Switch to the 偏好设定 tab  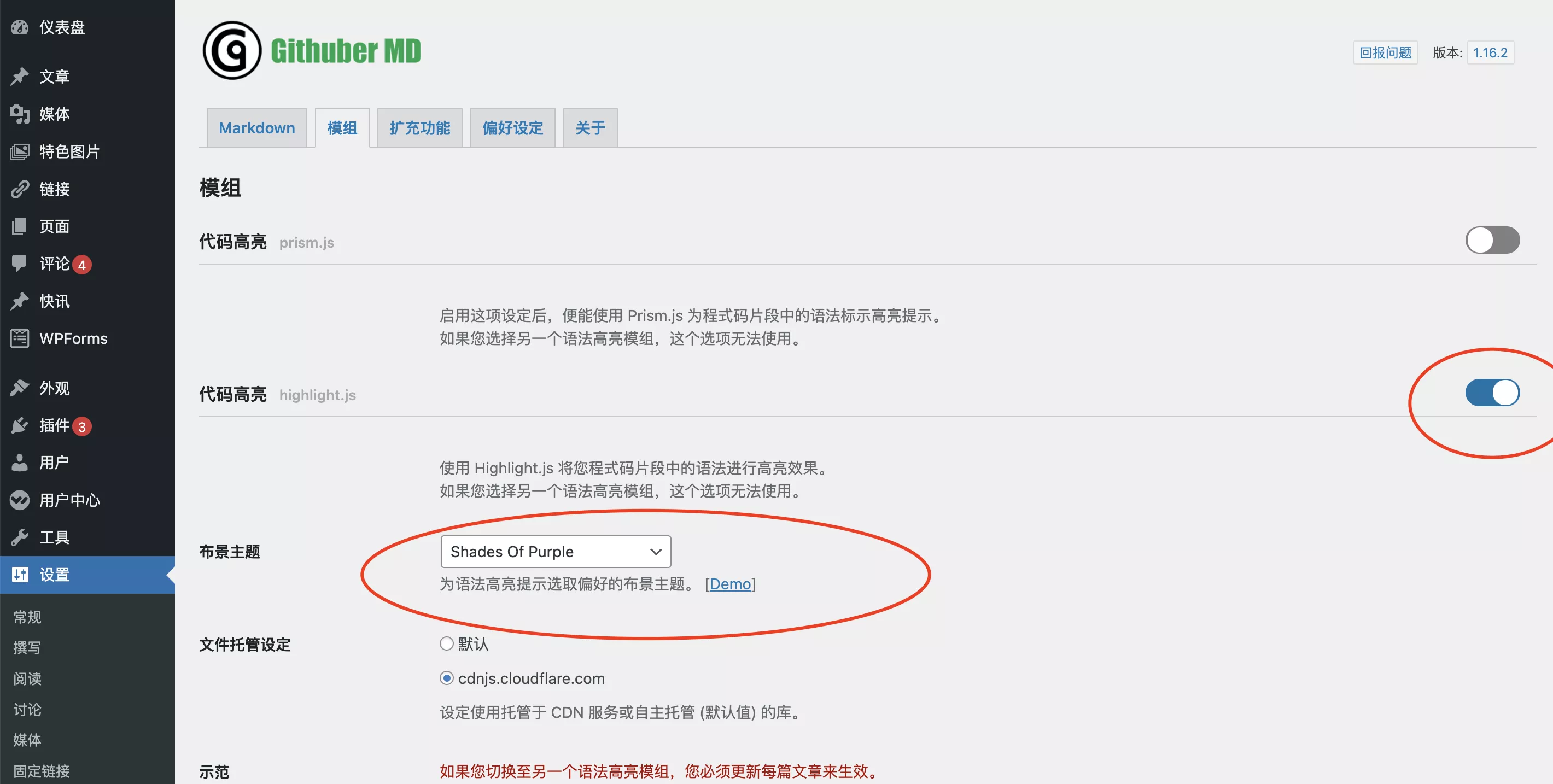[x=512, y=128]
